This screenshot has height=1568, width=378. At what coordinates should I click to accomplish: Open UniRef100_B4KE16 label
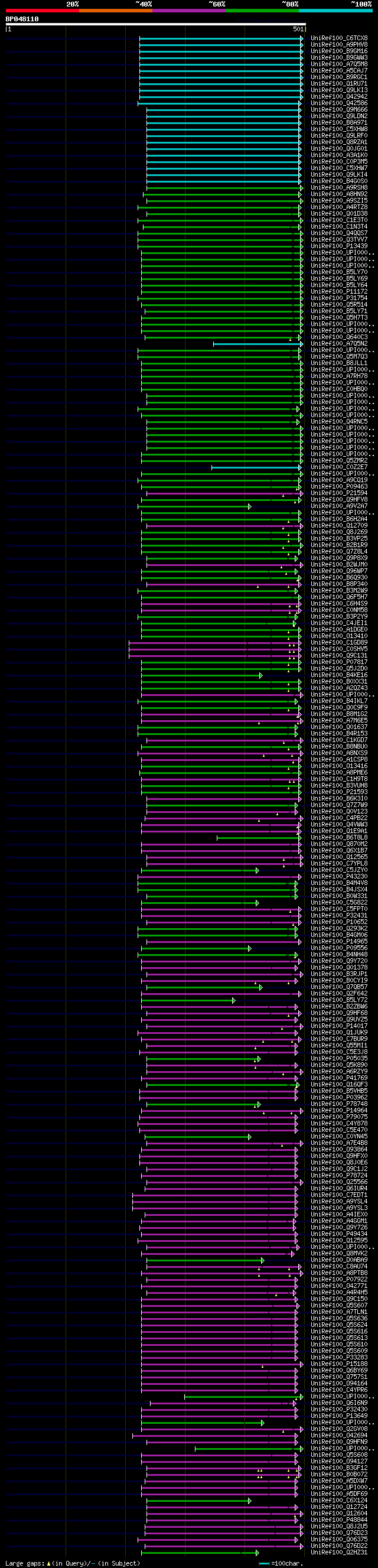(x=339, y=675)
